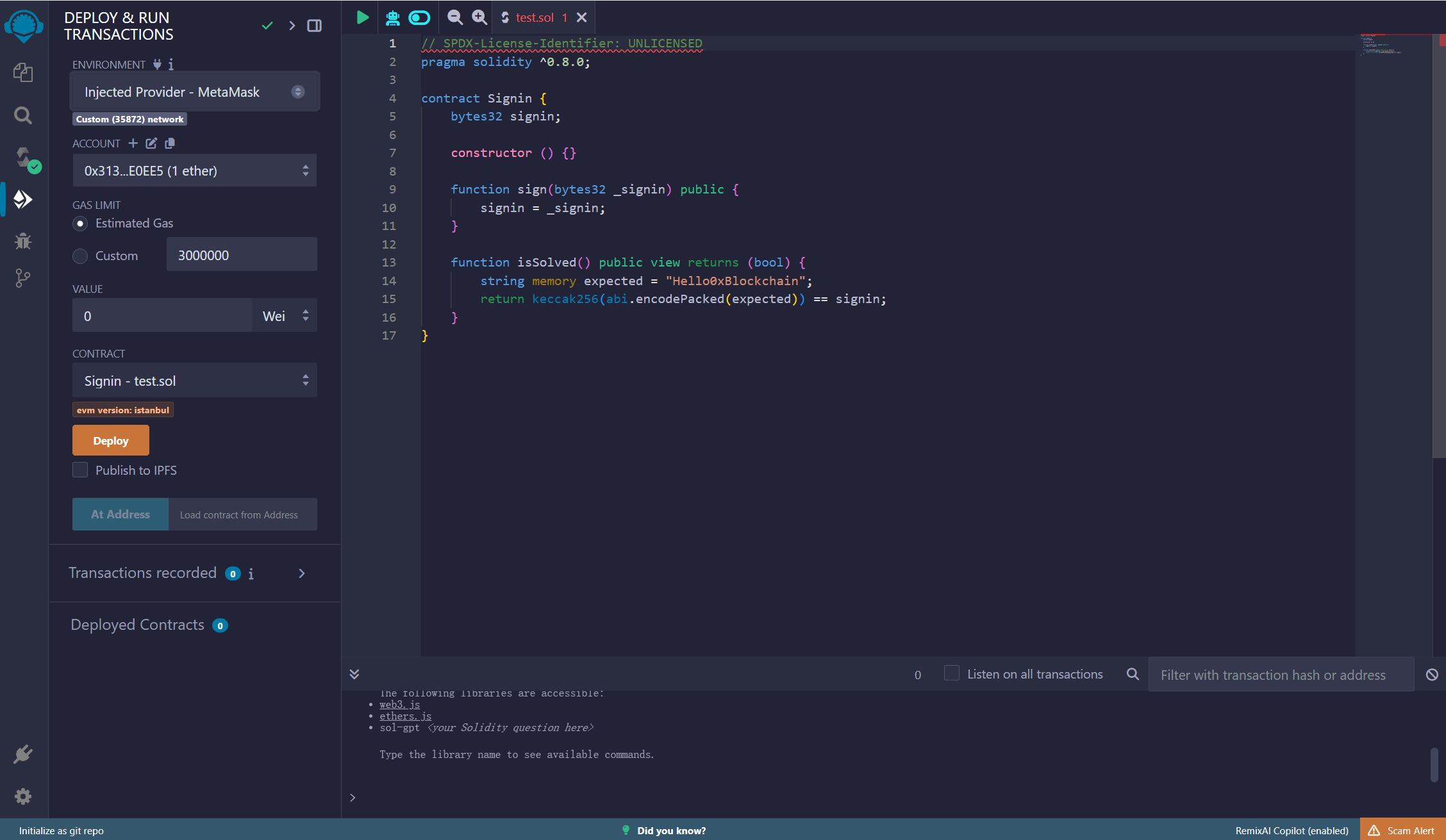Open Deploy & Run sidebar icon
Viewport: 1446px width, 840px height.
pos(23,199)
